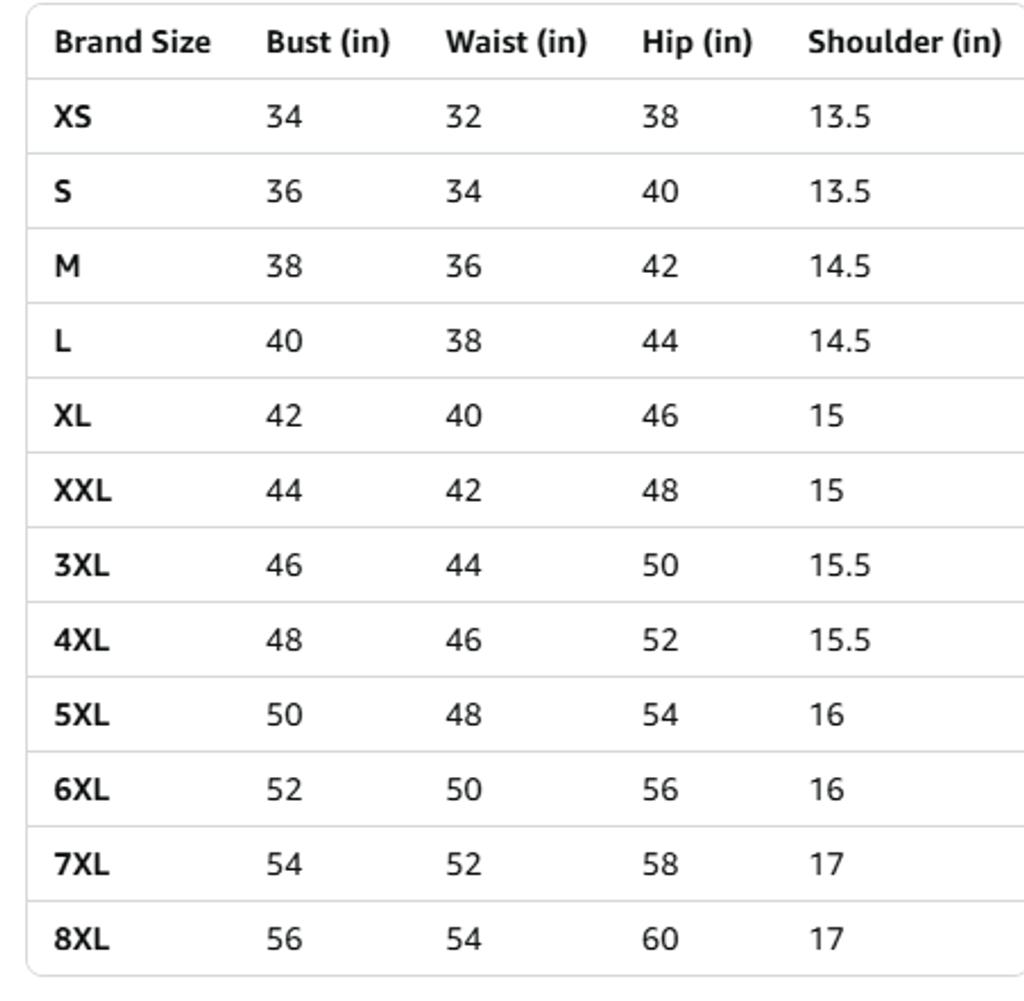Viewport: 1024px width, 1001px height.
Task: Select the L size row label
Action: click(62, 341)
